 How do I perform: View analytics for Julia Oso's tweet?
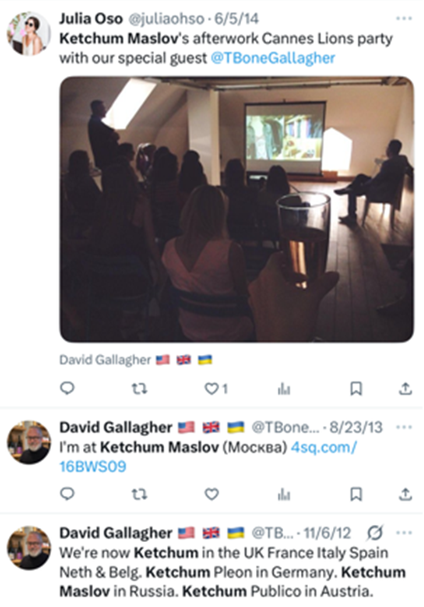[x=284, y=389]
